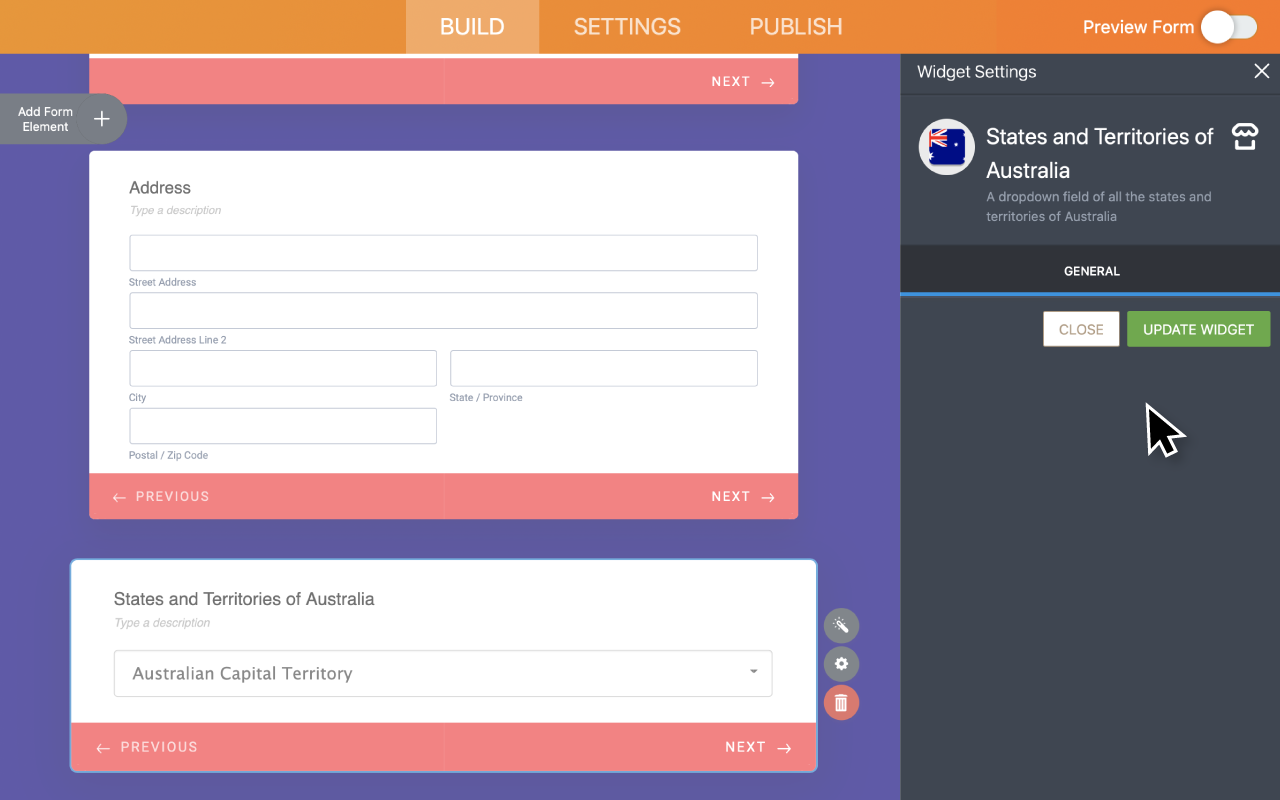Switch to the PUBLISH tab
Screen dimensions: 1280x800
(796, 27)
